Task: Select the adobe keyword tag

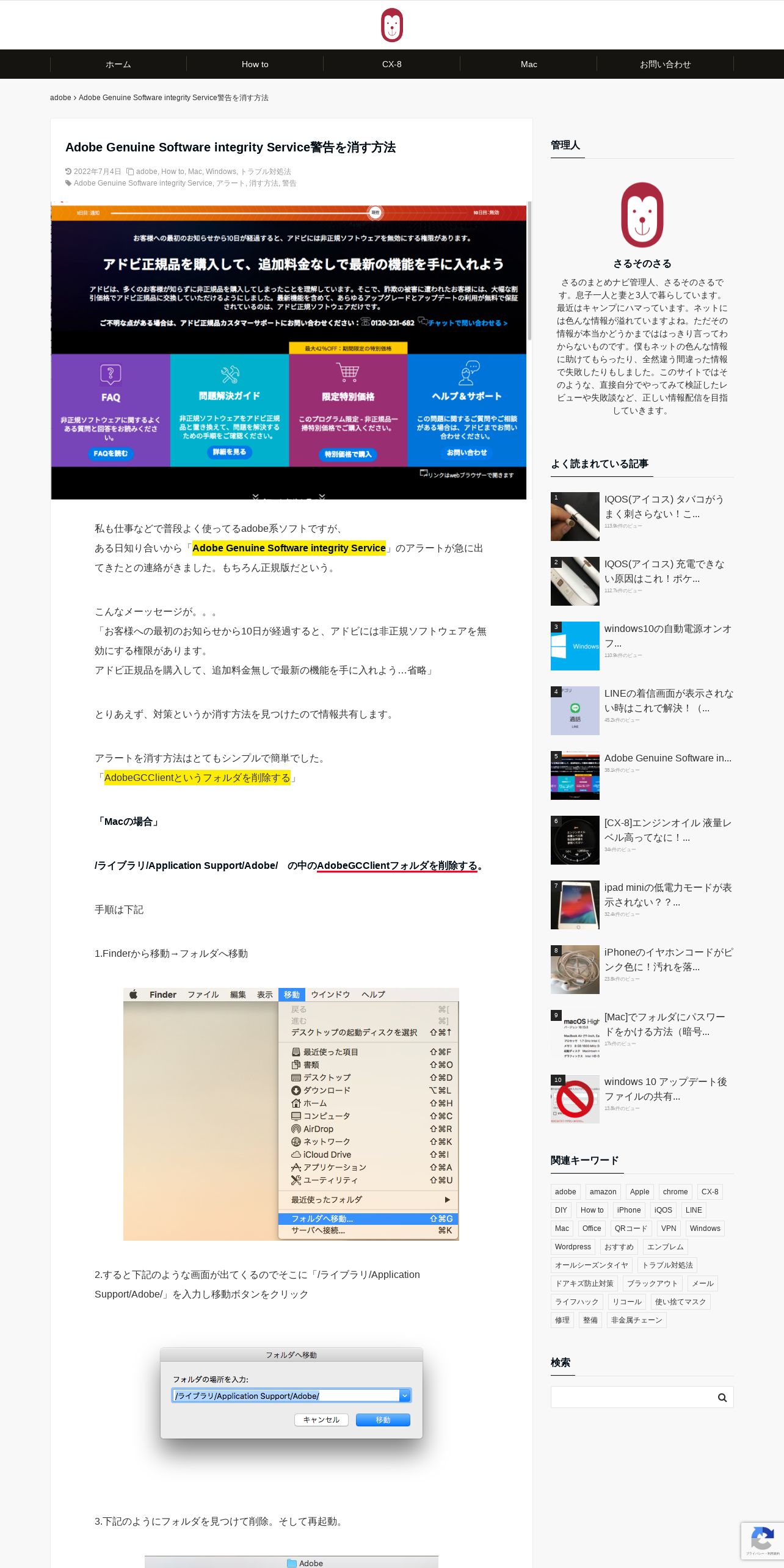Action: 565,1192
